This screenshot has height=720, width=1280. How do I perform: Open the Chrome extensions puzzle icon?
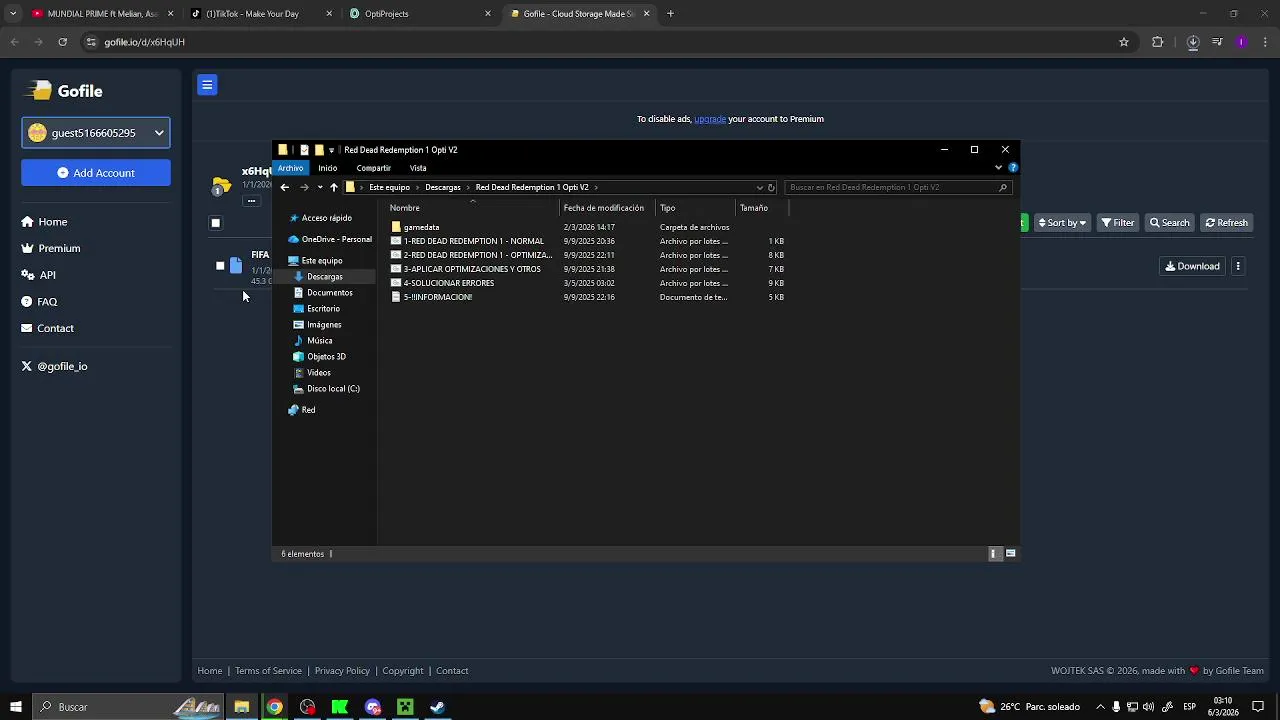click(1158, 42)
